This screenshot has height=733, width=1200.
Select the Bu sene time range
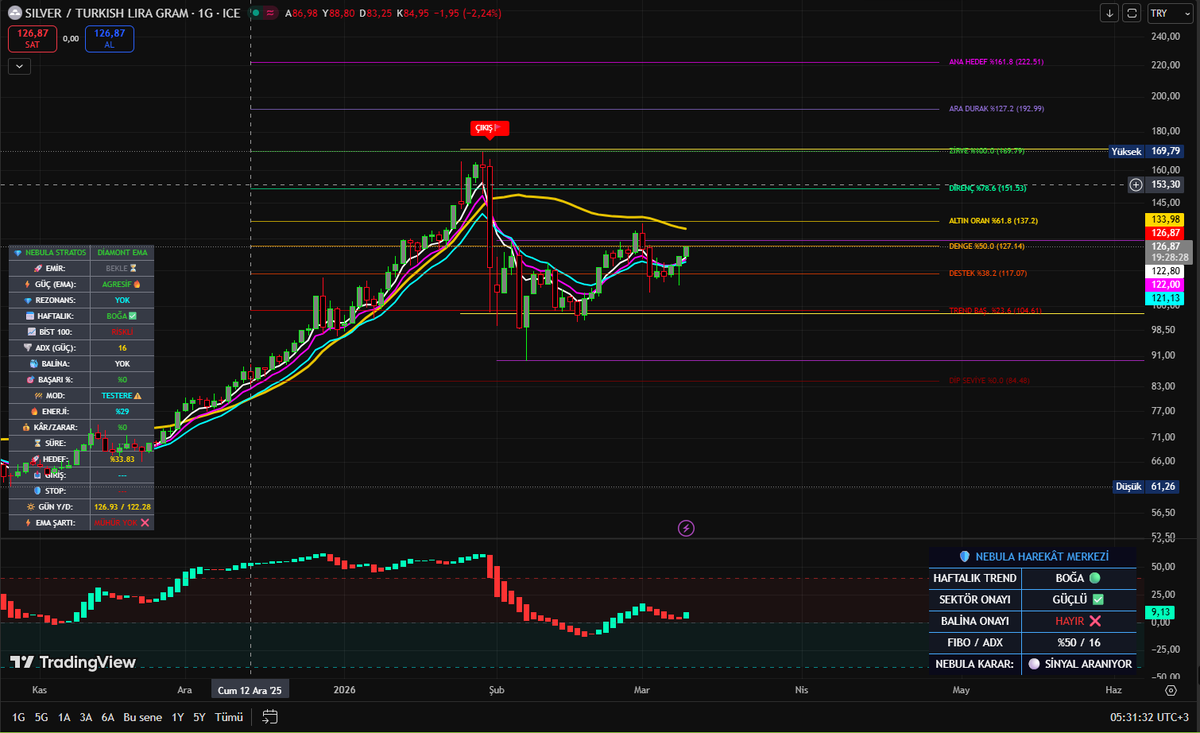(x=143, y=717)
